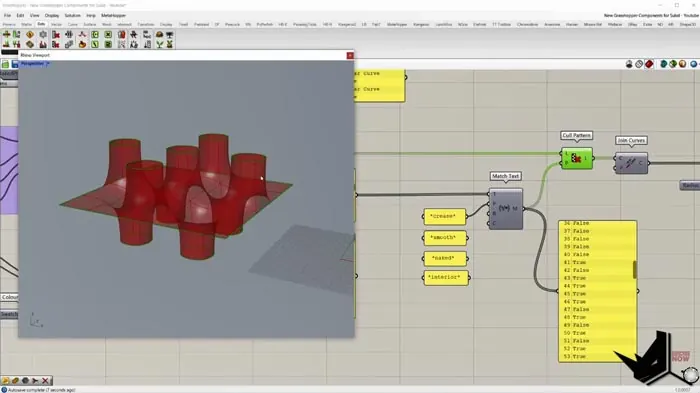Click the green plant sprout icon in Sets toolbar
700x393 pixels.
point(159,44)
